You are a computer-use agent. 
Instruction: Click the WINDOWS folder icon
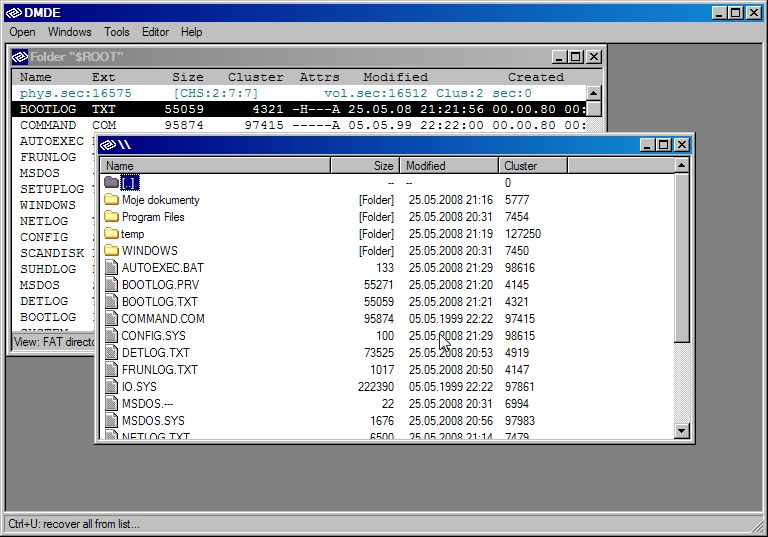[112, 250]
